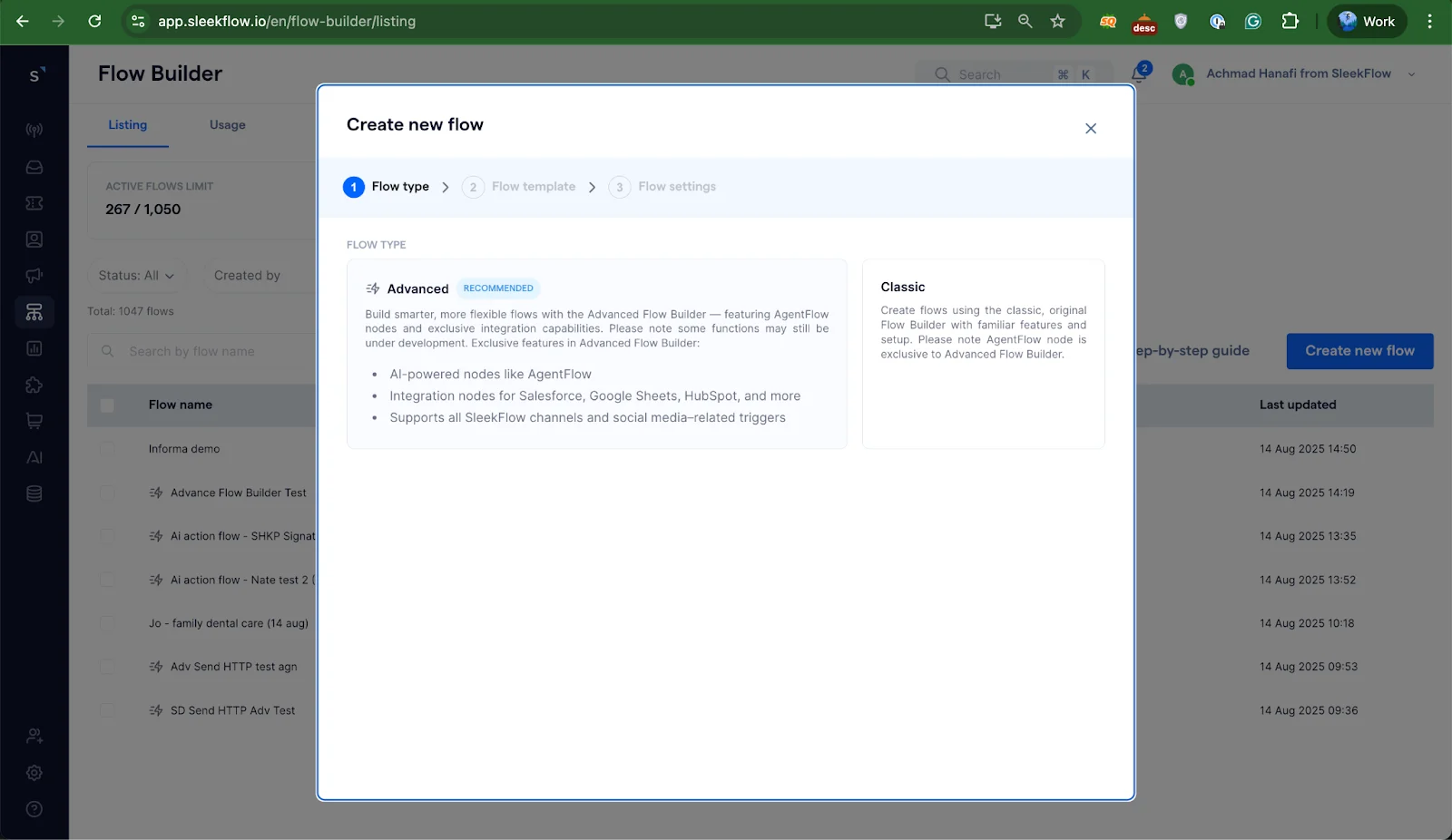This screenshot has width=1452, height=840.
Task: Click the Achmad Hanafi avatar icon
Action: (x=1183, y=74)
